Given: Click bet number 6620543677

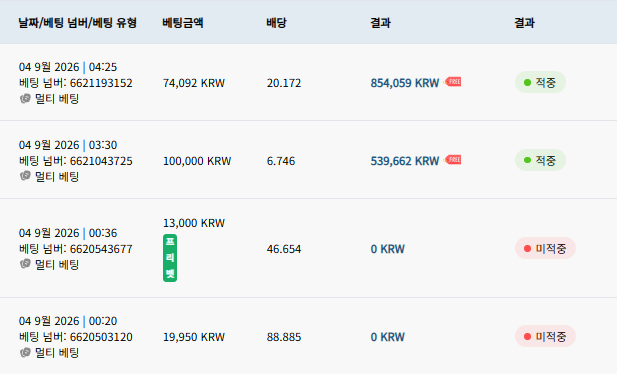Looking at the screenshot, I should pos(101,249).
